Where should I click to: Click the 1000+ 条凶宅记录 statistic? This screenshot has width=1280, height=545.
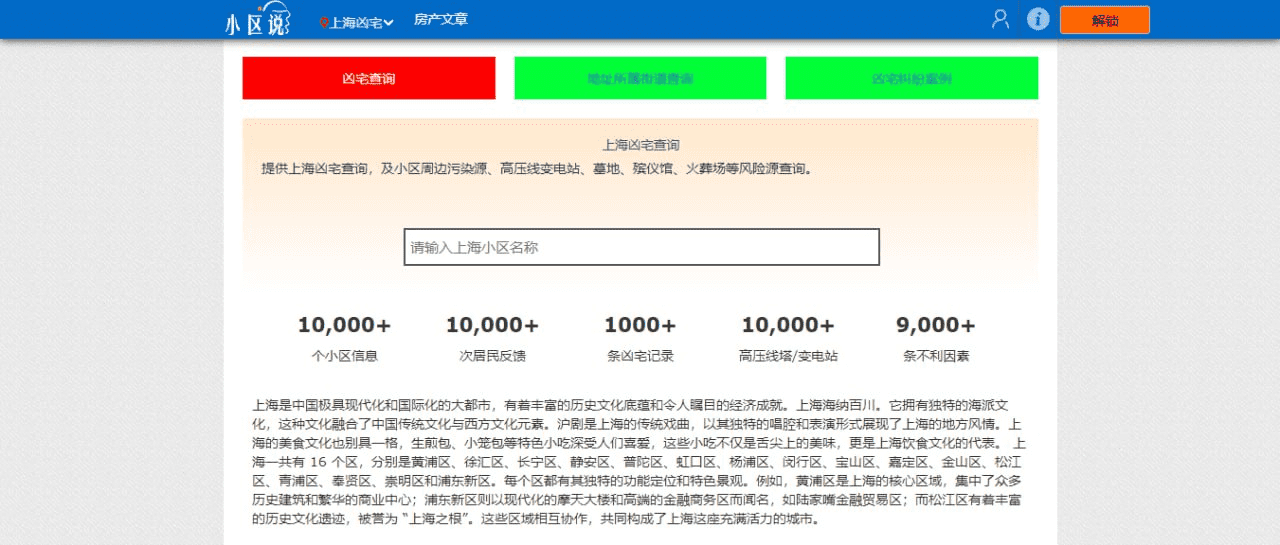coord(640,338)
